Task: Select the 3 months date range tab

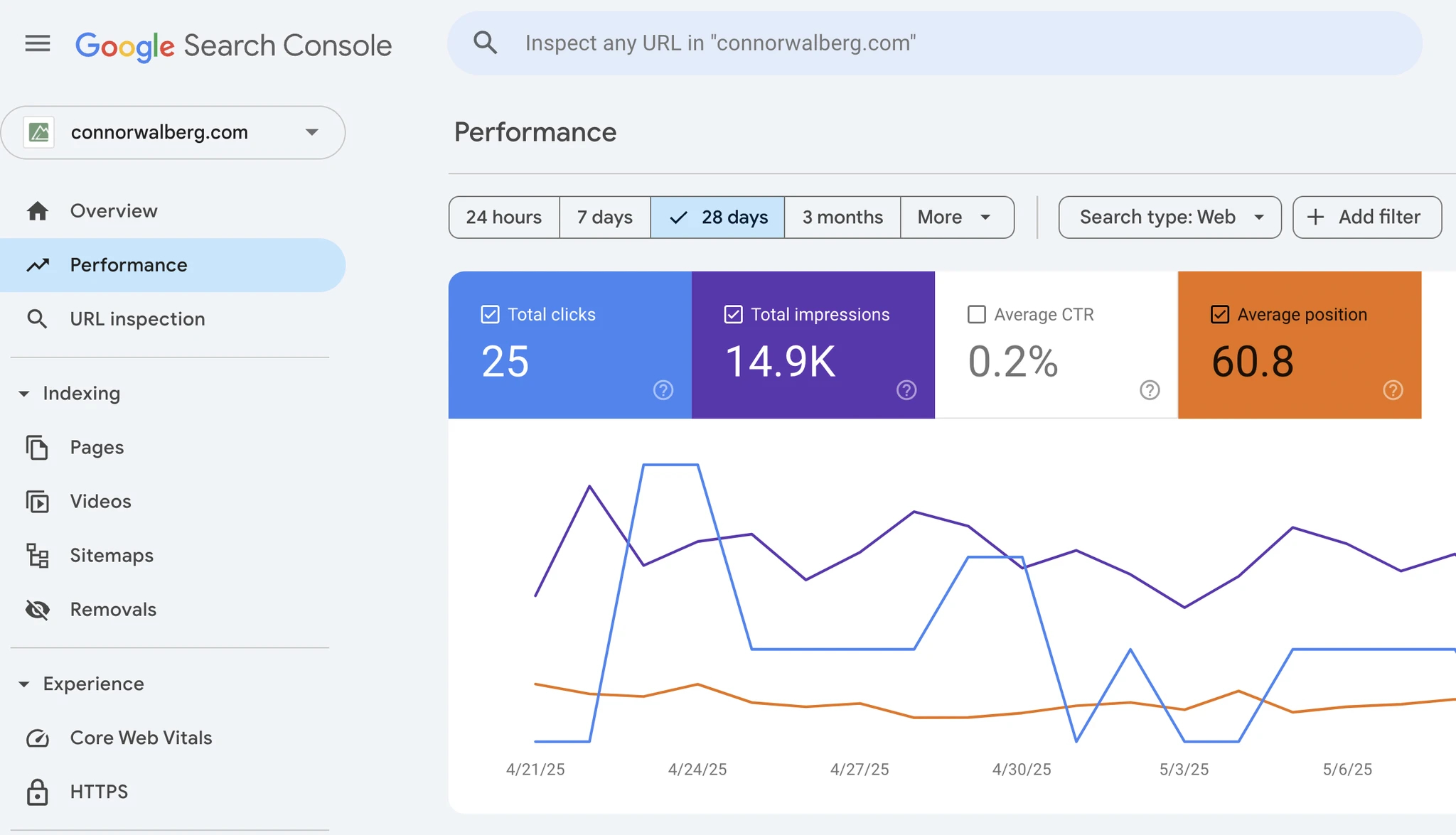Action: [x=842, y=217]
